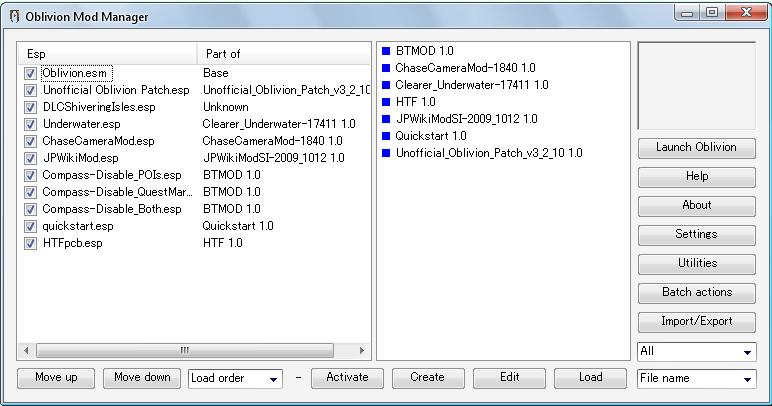772x406 pixels.
Task: Open the Load order sort dropdown
Action: point(235,378)
